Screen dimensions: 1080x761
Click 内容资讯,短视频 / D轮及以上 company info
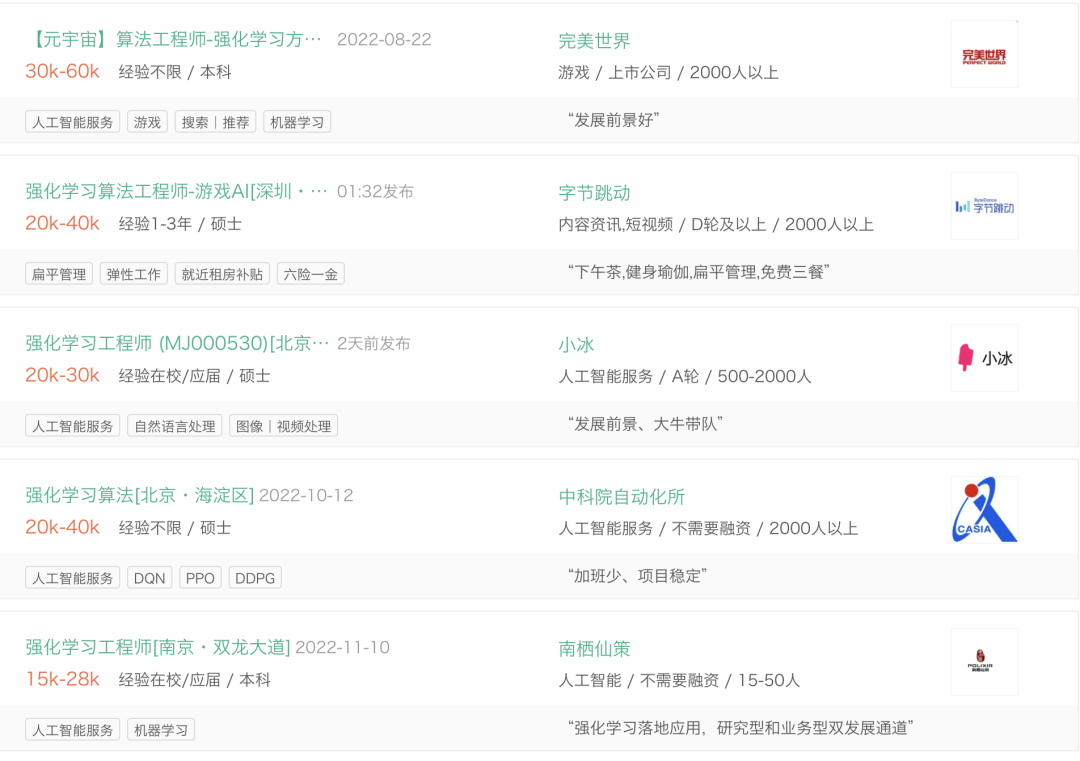[x=716, y=225]
